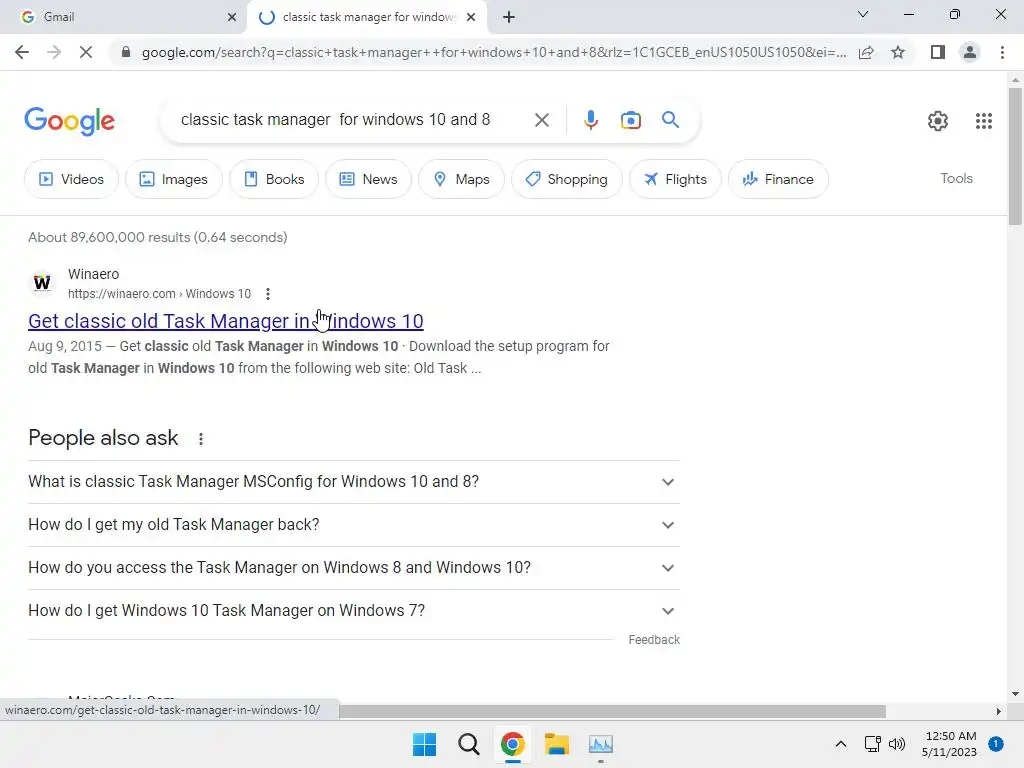Select the classic task manager search tab
The height and width of the screenshot is (768, 1024).
(x=367, y=17)
